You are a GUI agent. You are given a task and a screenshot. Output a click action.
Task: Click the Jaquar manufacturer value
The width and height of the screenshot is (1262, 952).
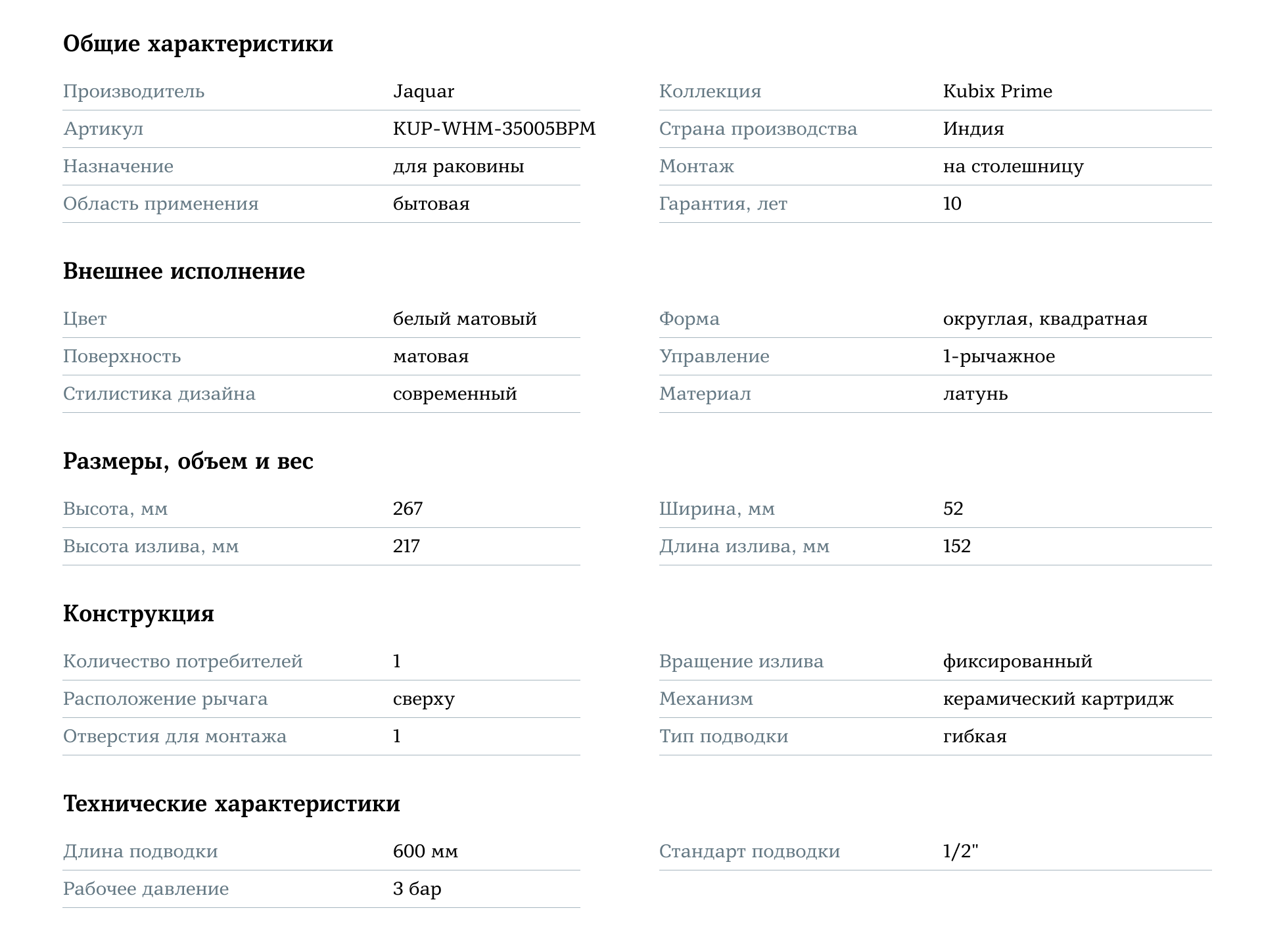[423, 91]
